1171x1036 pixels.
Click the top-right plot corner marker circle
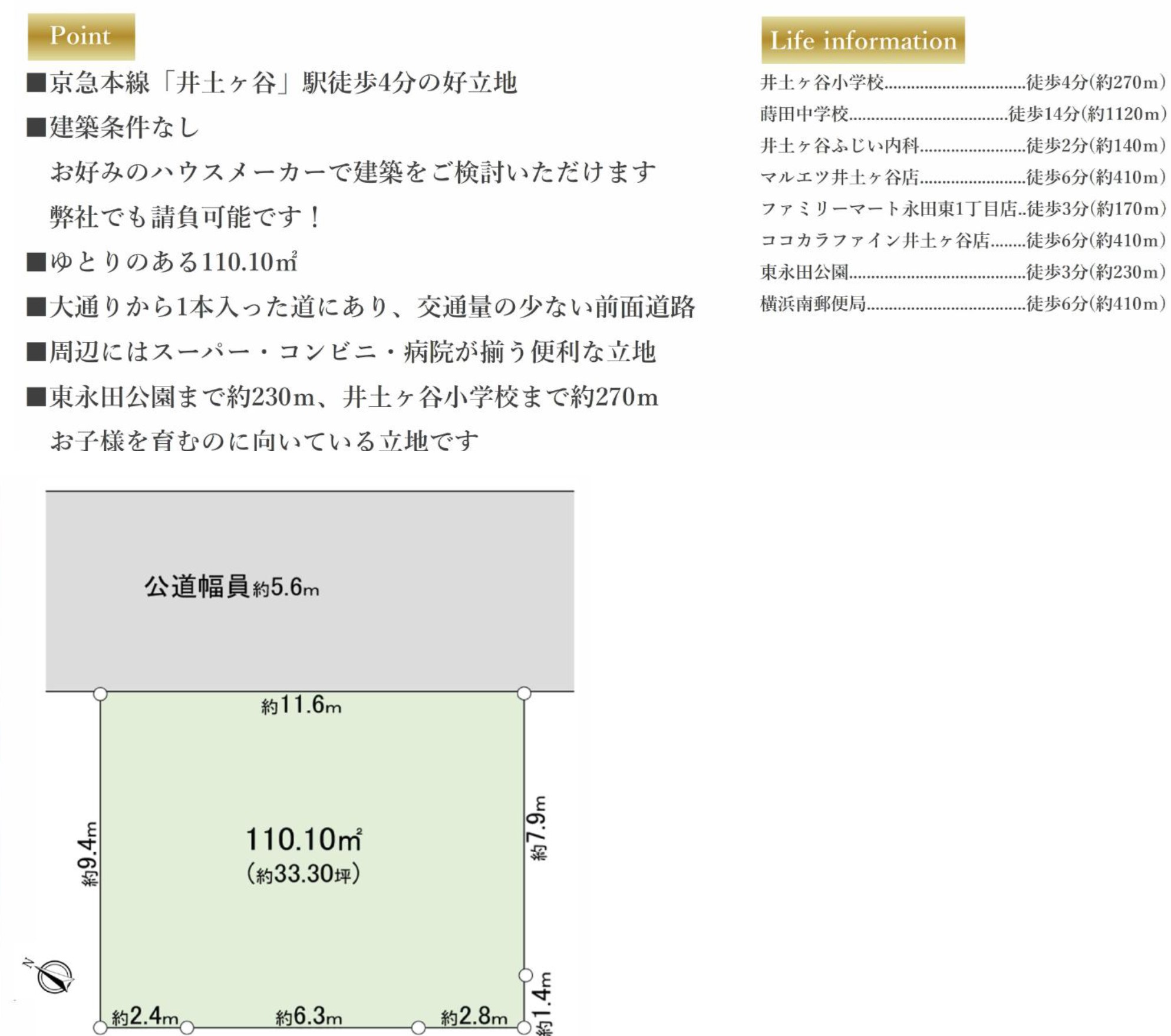coord(524,693)
